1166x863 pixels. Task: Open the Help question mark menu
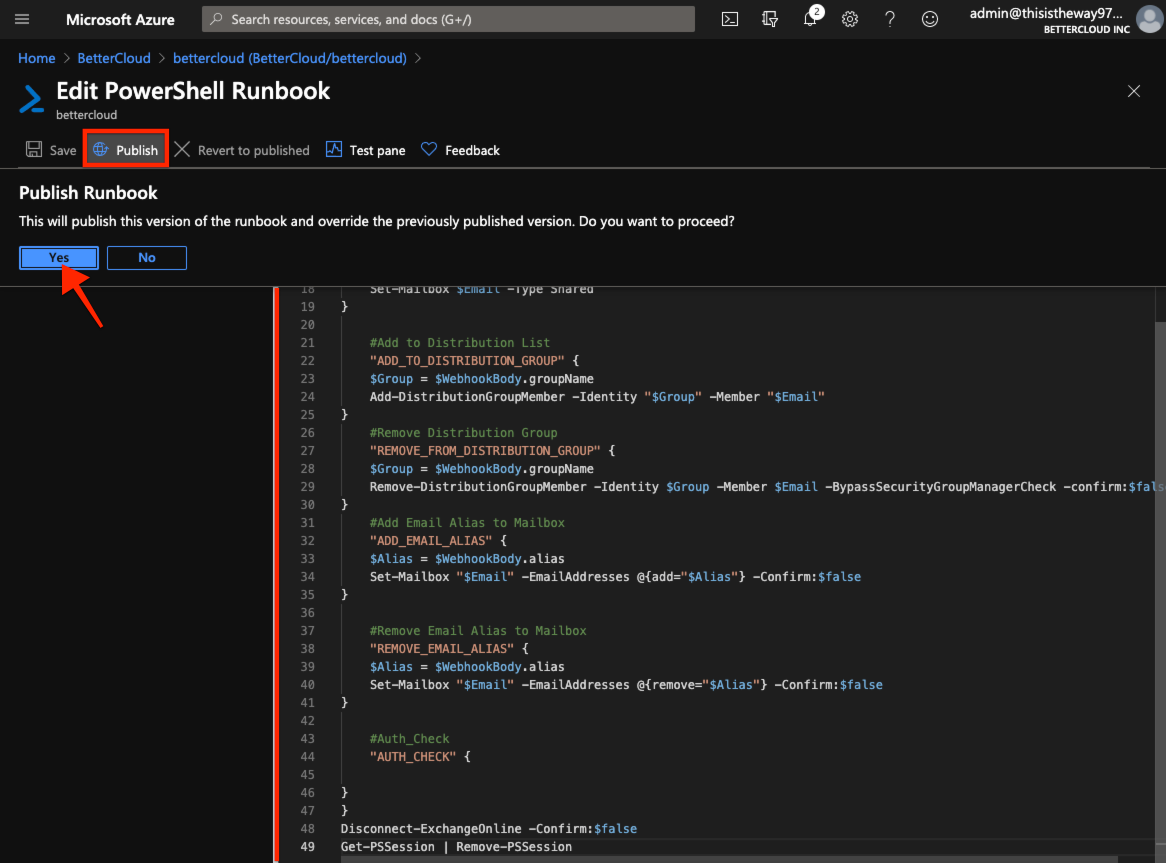point(890,18)
